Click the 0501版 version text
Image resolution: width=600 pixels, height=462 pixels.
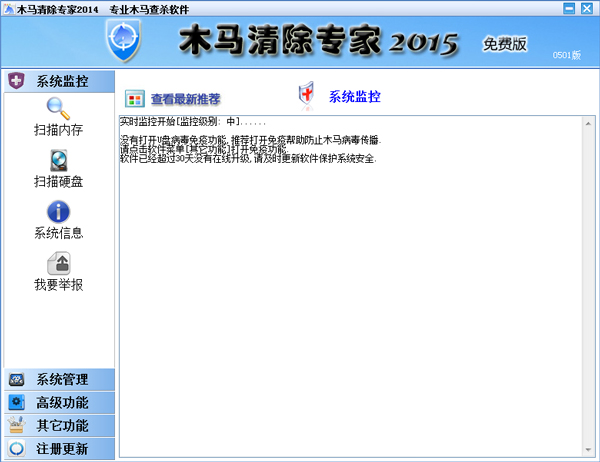tap(567, 55)
